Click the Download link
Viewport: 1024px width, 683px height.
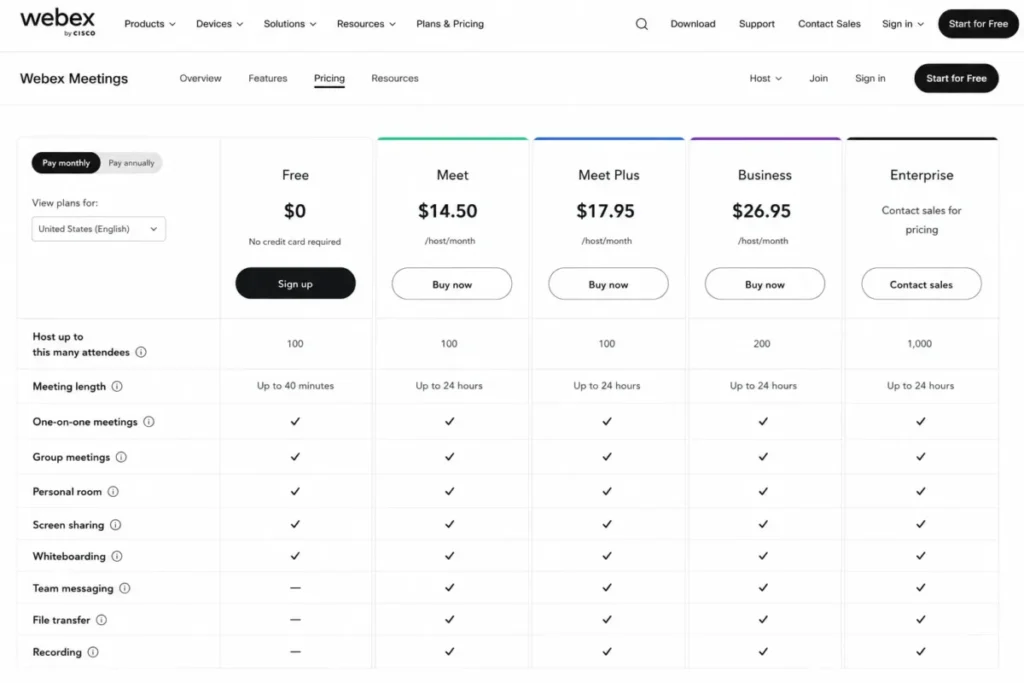point(693,24)
